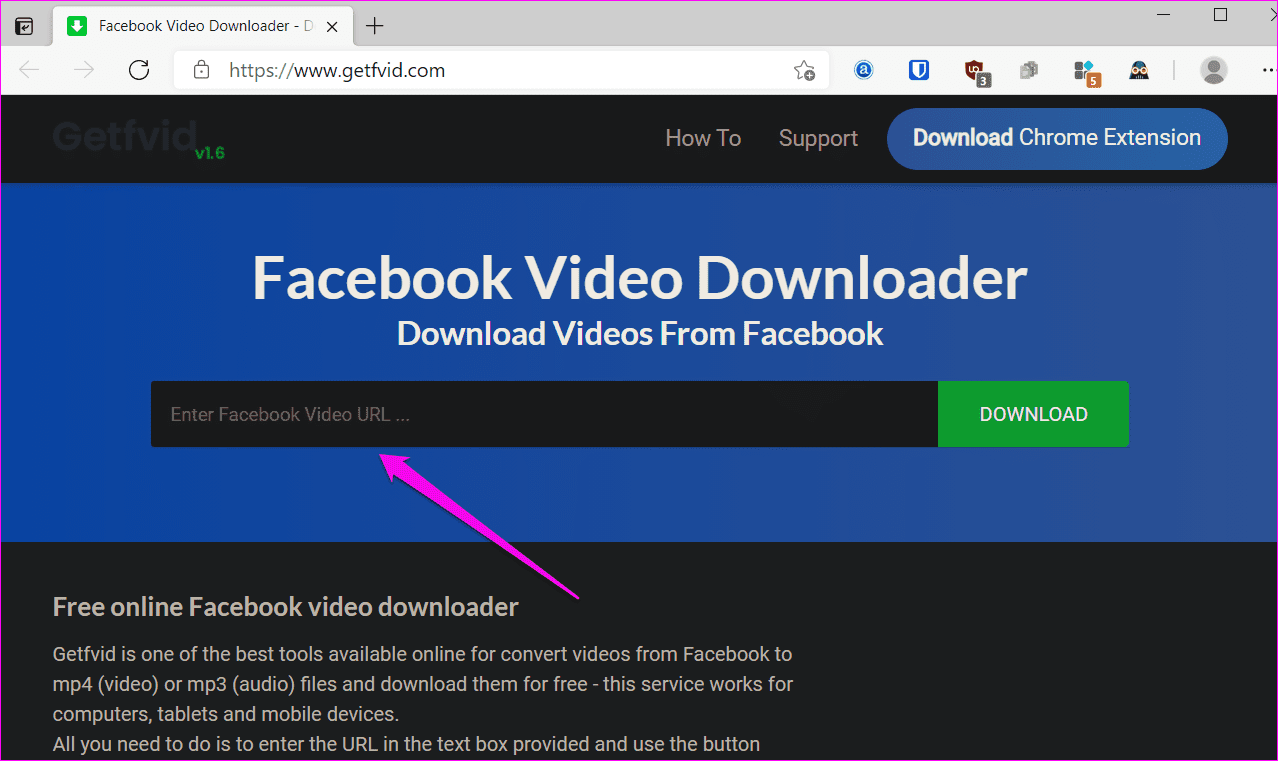The width and height of the screenshot is (1278, 761).
Task: Add this page to favorites
Action: pyautogui.click(x=804, y=70)
